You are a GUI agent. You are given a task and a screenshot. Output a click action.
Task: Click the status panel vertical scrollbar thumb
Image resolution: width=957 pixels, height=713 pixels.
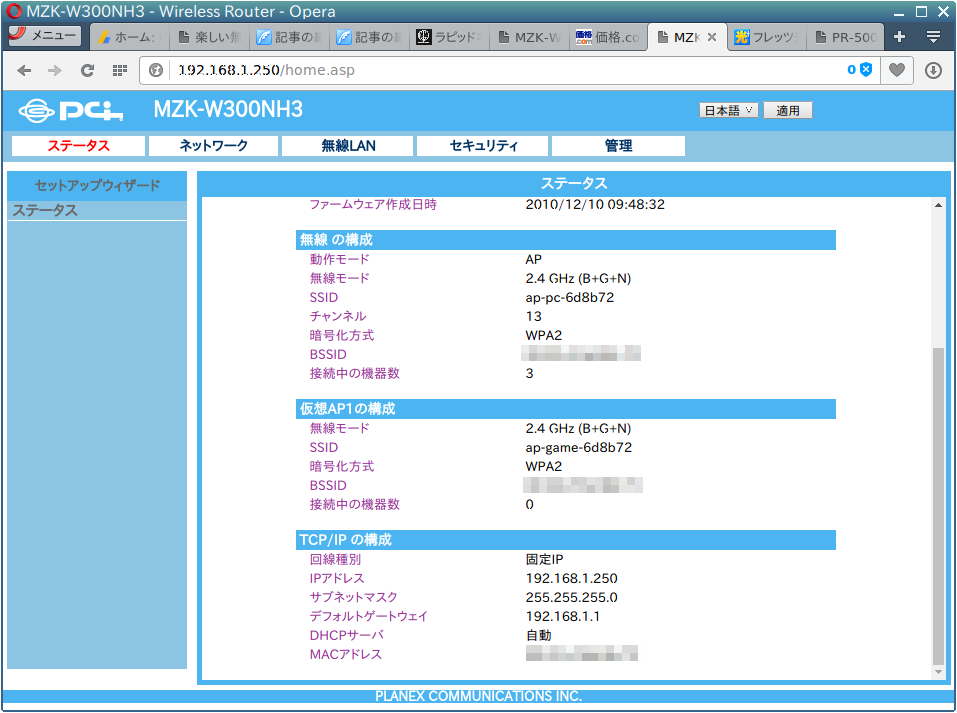pos(938,505)
